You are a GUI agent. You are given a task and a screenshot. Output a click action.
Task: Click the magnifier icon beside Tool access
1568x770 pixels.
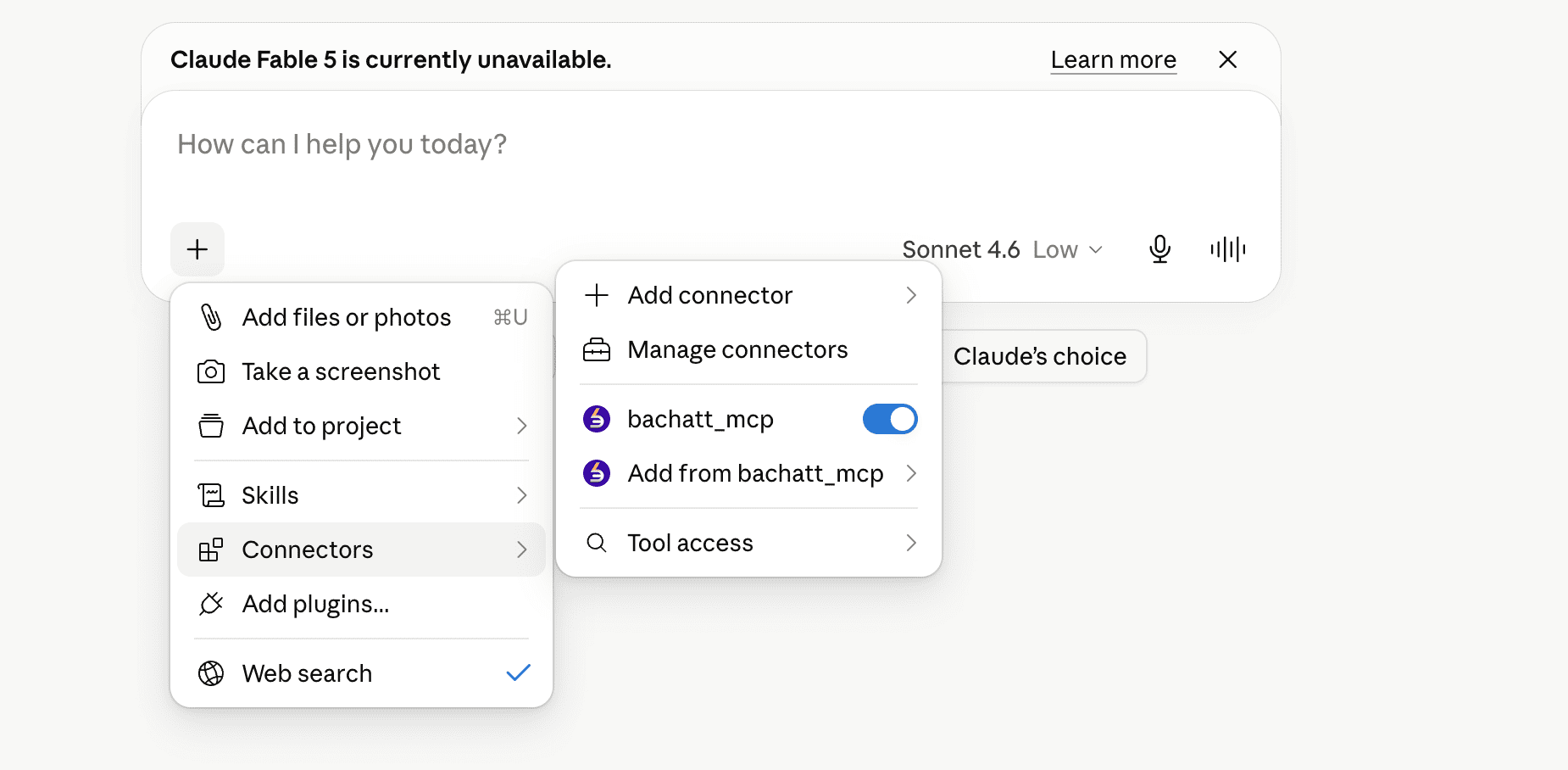tap(597, 543)
